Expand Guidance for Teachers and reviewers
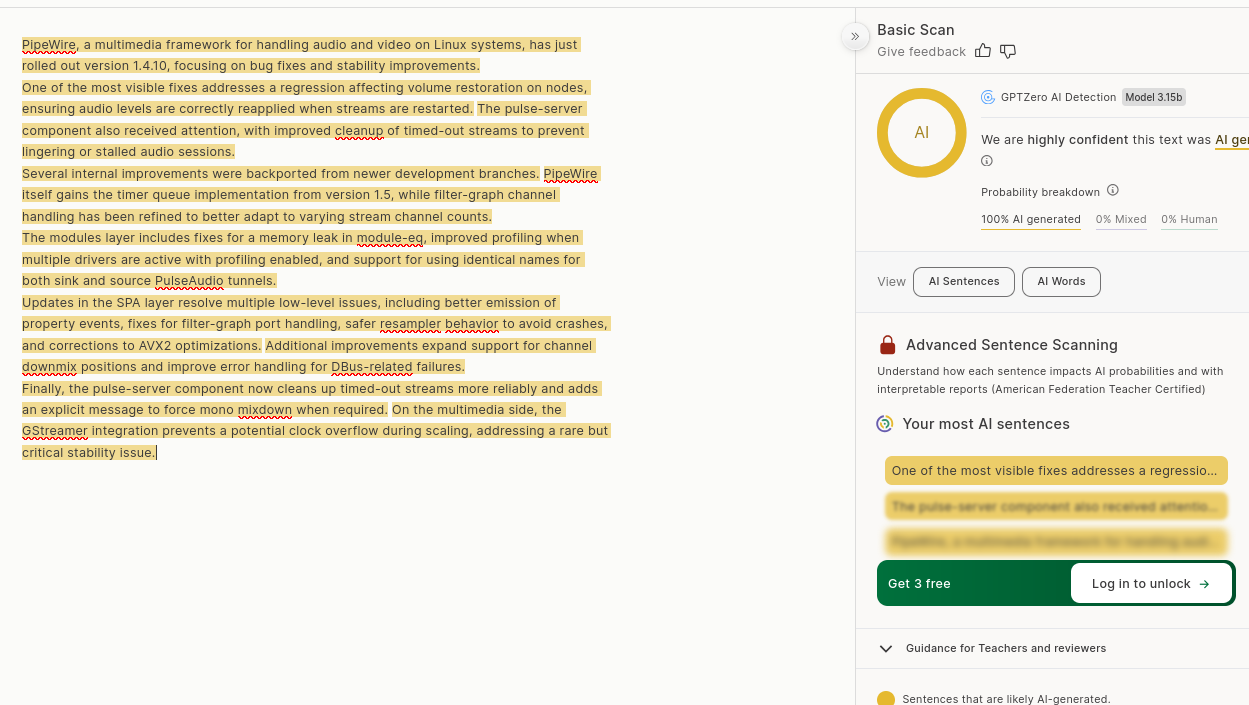 [886, 648]
